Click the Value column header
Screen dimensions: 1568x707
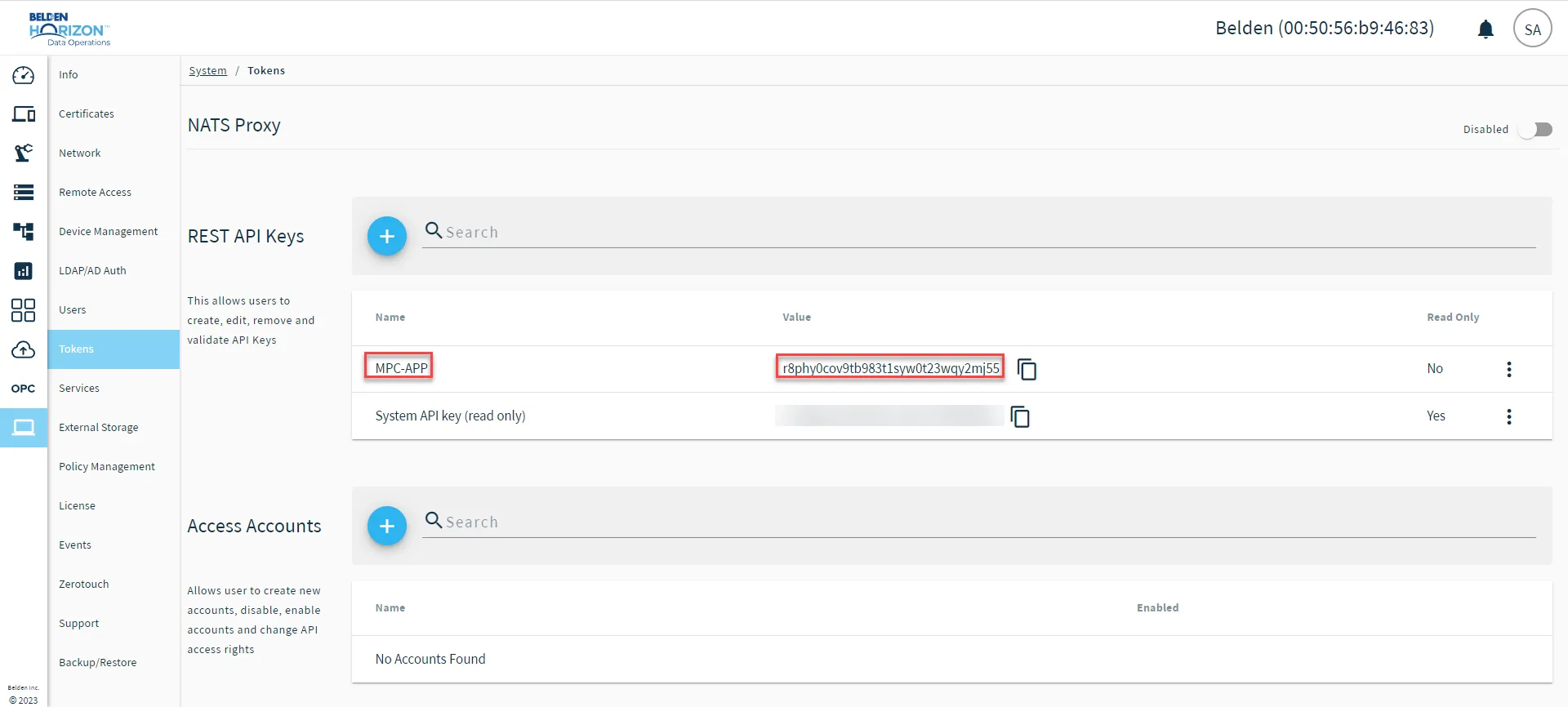tap(797, 318)
